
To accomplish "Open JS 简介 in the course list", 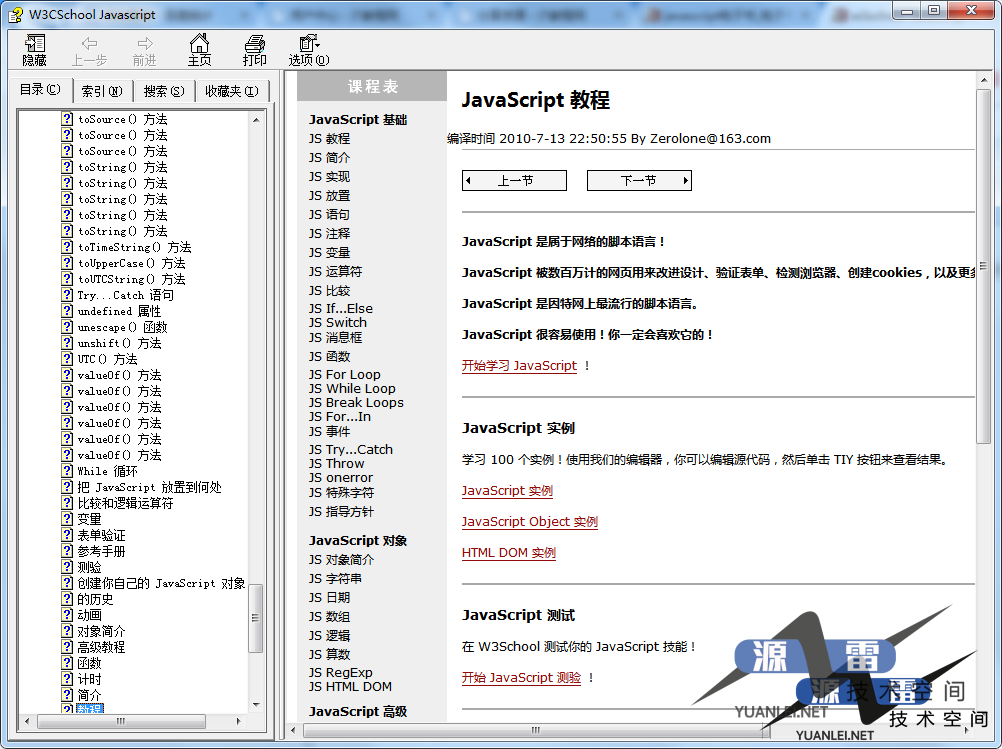I will pos(330,157).
